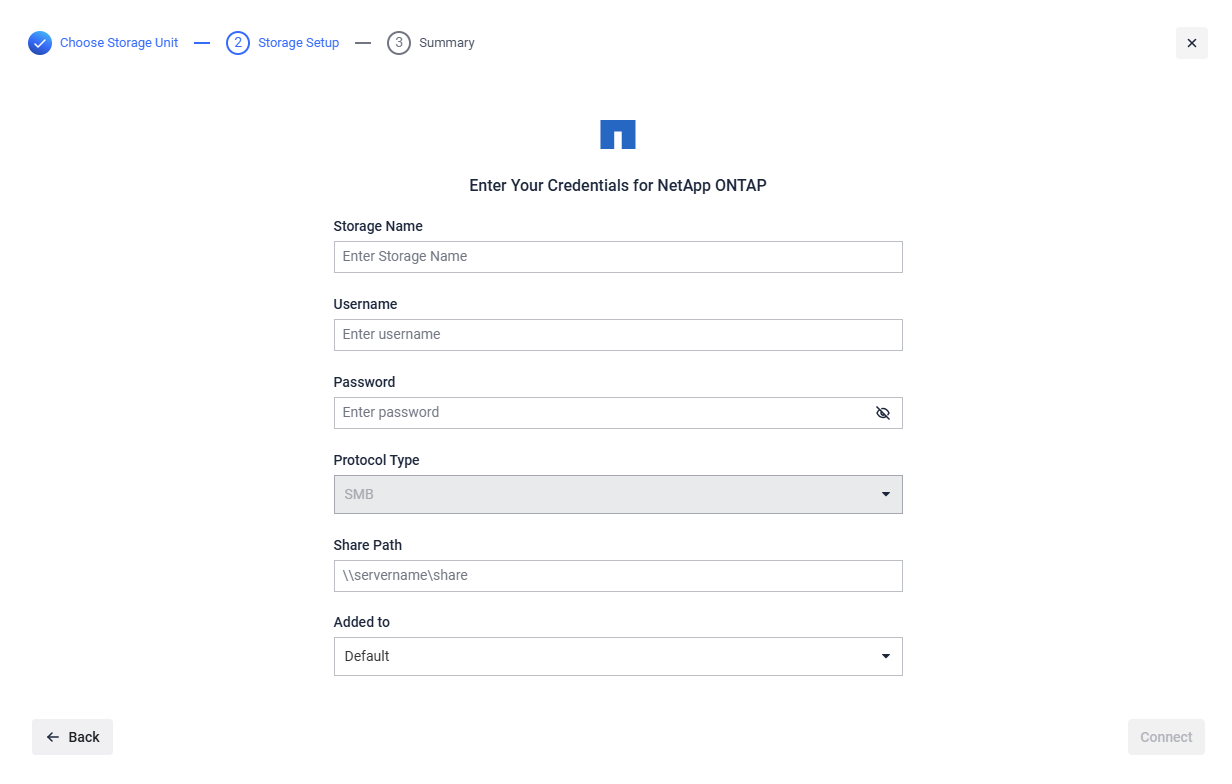
Task: Click the 'Storage Name' label
Action: pyautogui.click(x=378, y=226)
